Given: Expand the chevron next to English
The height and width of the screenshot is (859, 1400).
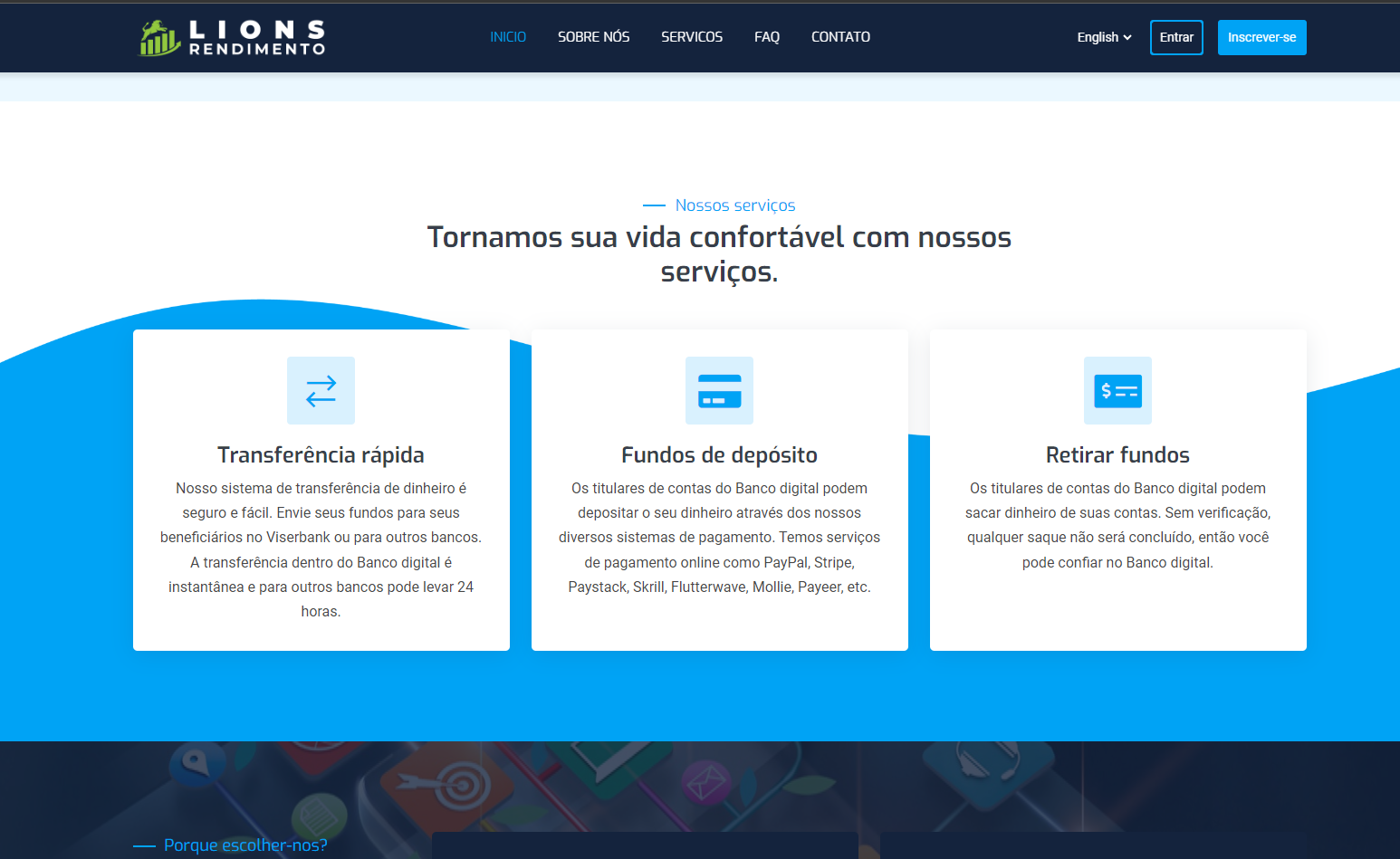Looking at the screenshot, I should pyautogui.click(x=1127, y=38).
